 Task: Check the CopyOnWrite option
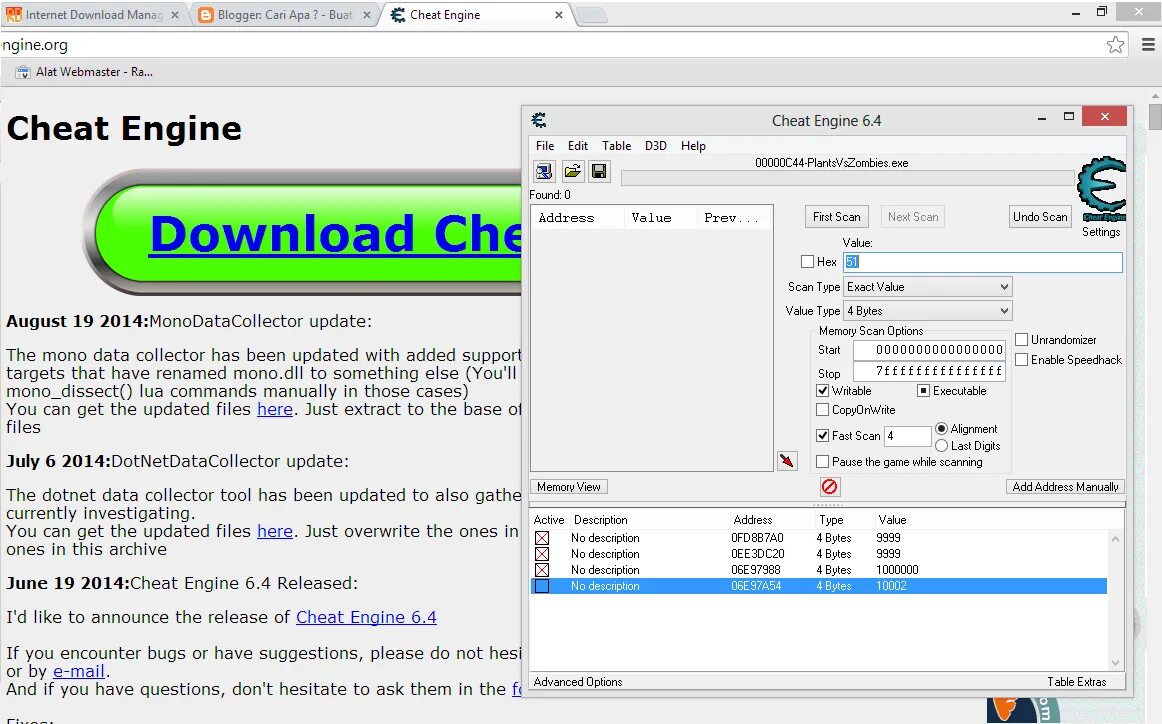pos(823,410)
